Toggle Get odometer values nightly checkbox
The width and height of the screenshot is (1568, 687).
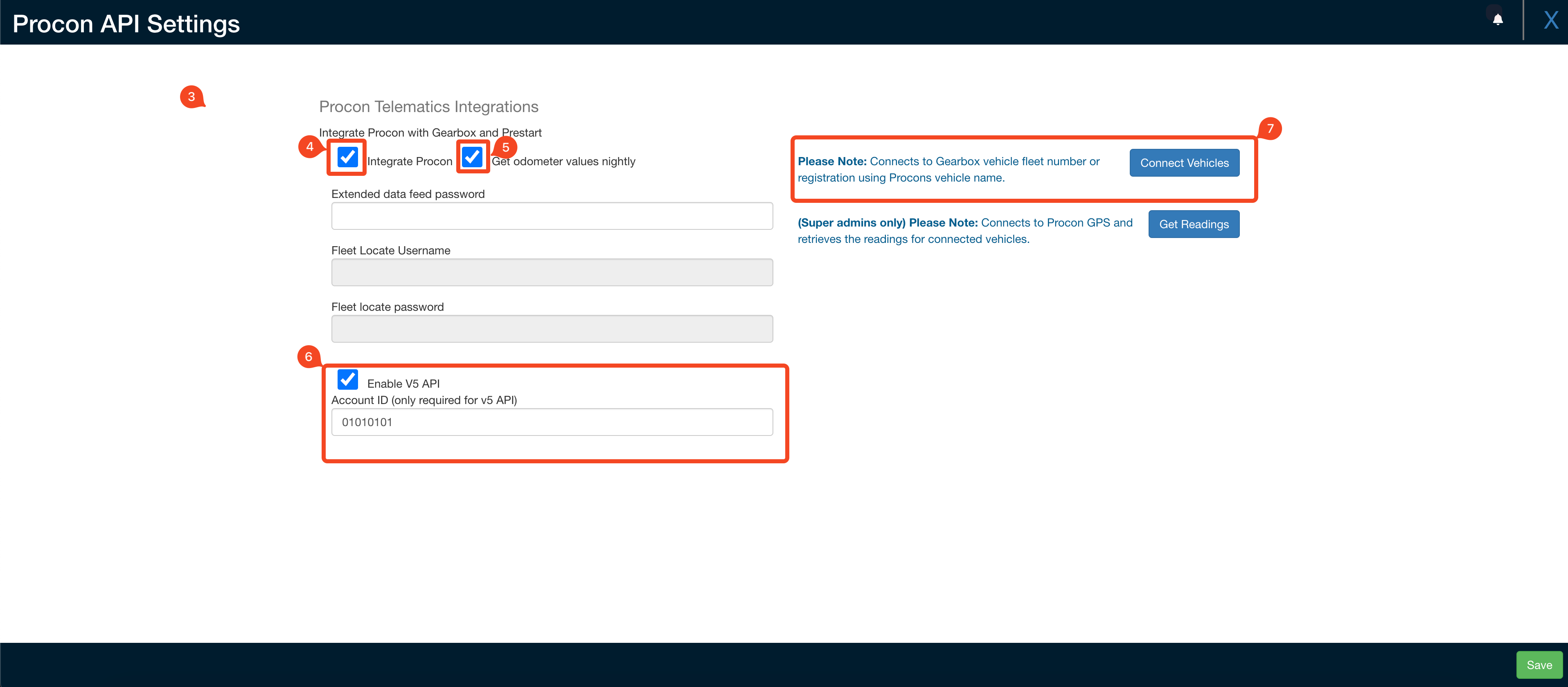[x=472, y=157]
